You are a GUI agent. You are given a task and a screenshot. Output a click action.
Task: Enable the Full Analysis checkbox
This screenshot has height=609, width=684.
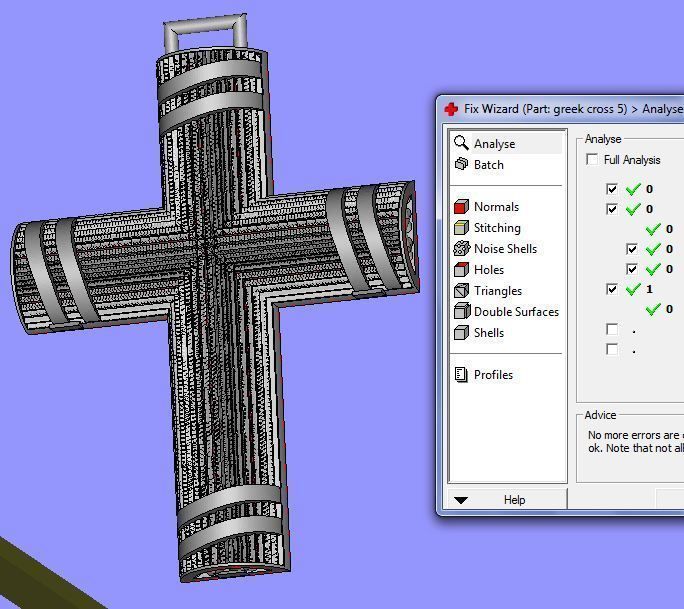click(x=592, y=159)
